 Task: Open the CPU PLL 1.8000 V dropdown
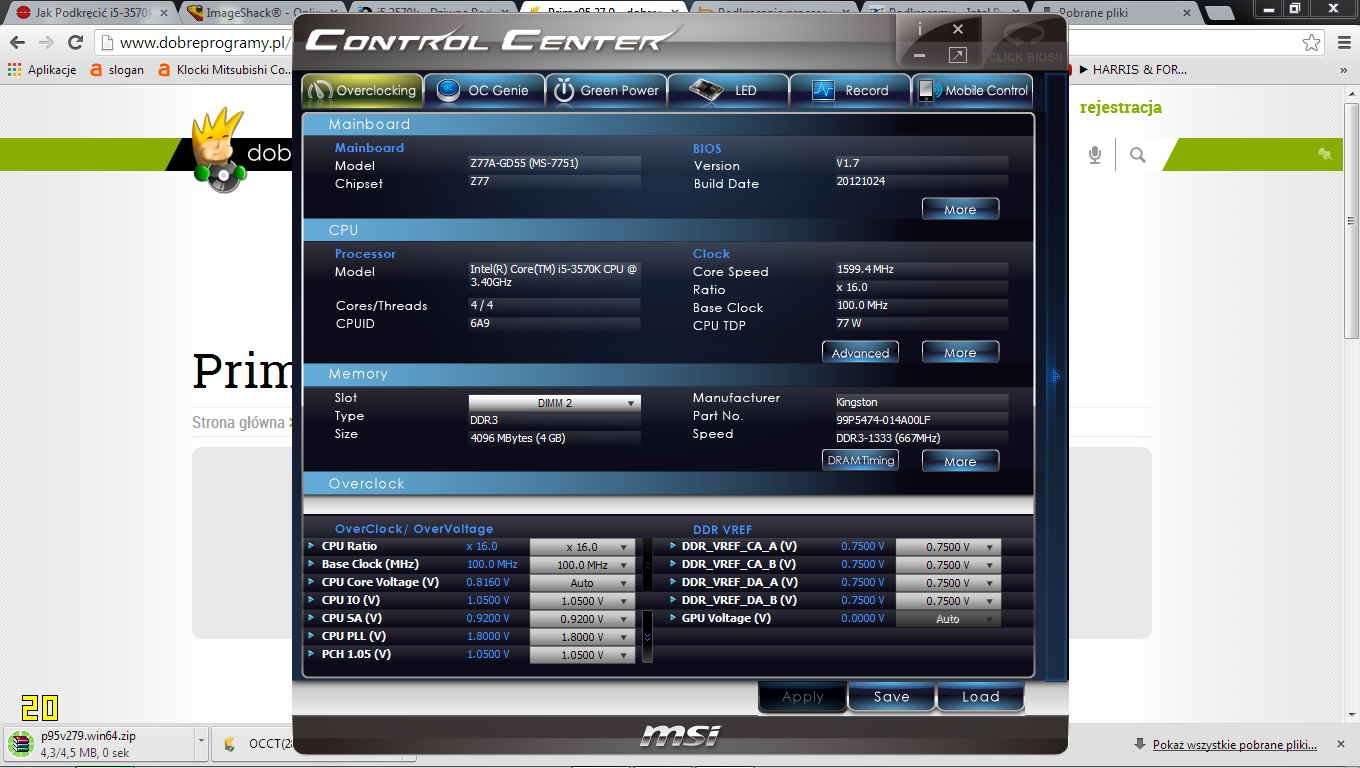tap(582, 637)
